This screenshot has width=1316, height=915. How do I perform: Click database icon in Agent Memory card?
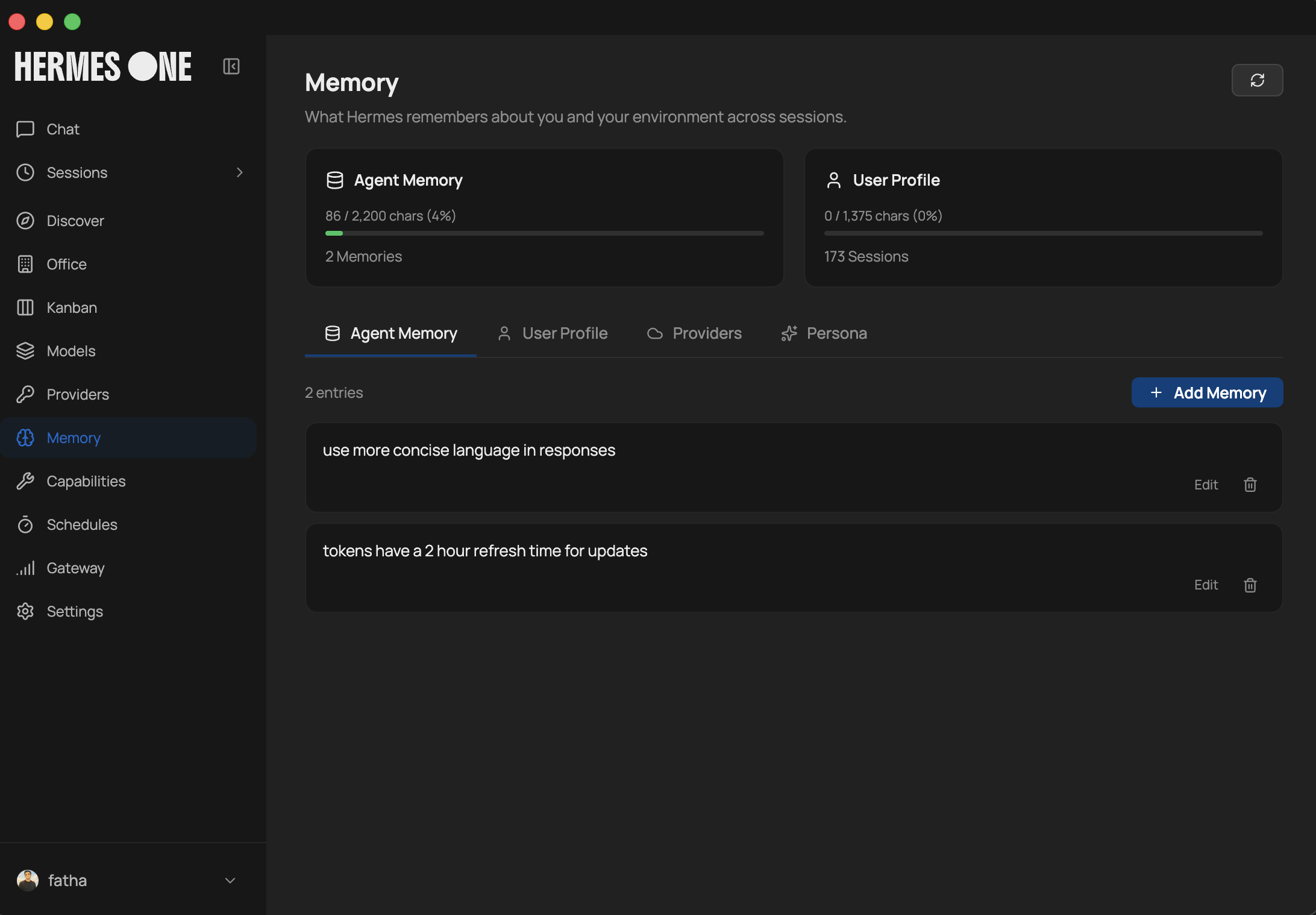pyautogui.click(x=335, y=180)
